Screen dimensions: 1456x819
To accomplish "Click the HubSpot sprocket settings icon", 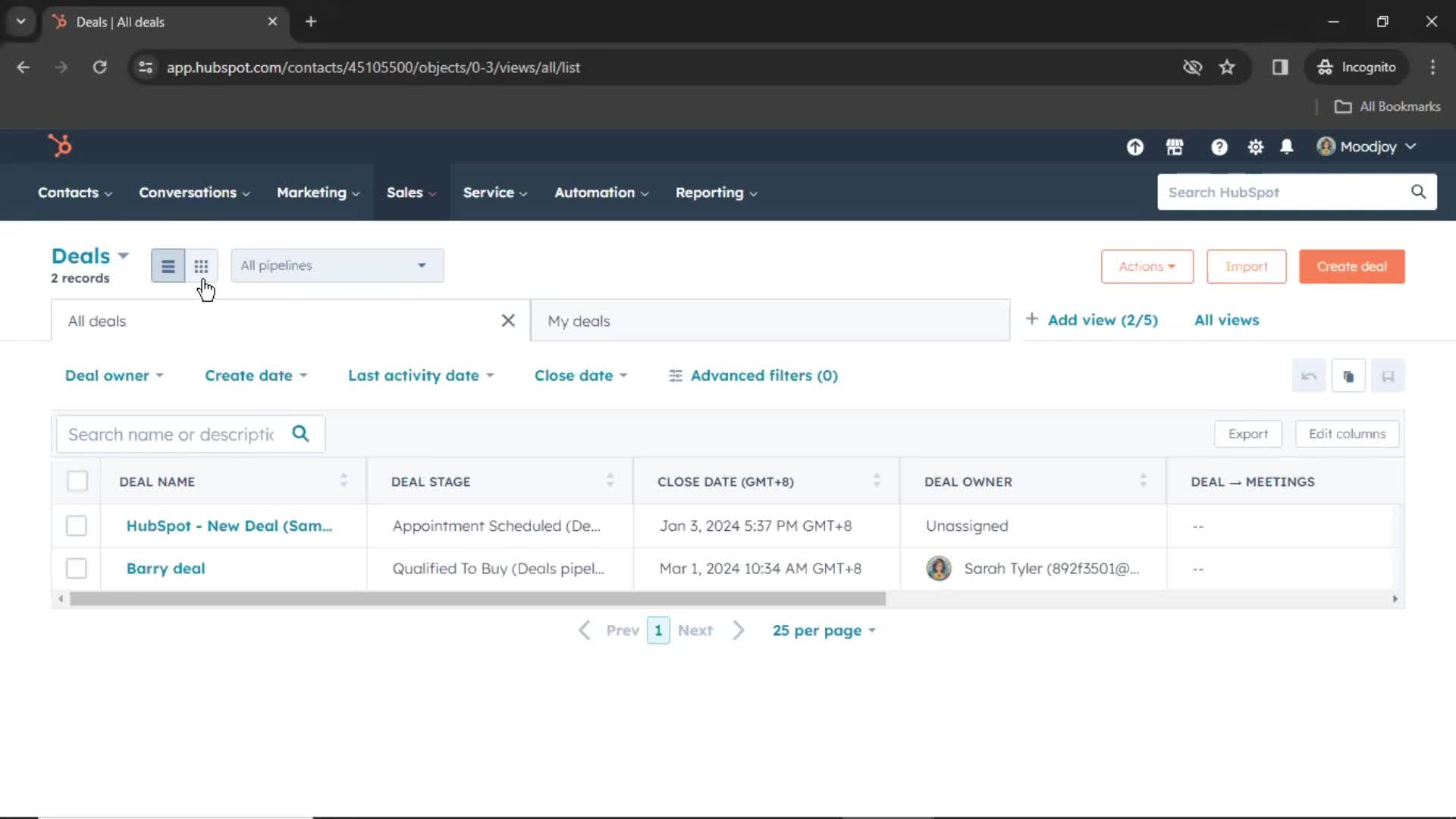I will click(1256, 146).
